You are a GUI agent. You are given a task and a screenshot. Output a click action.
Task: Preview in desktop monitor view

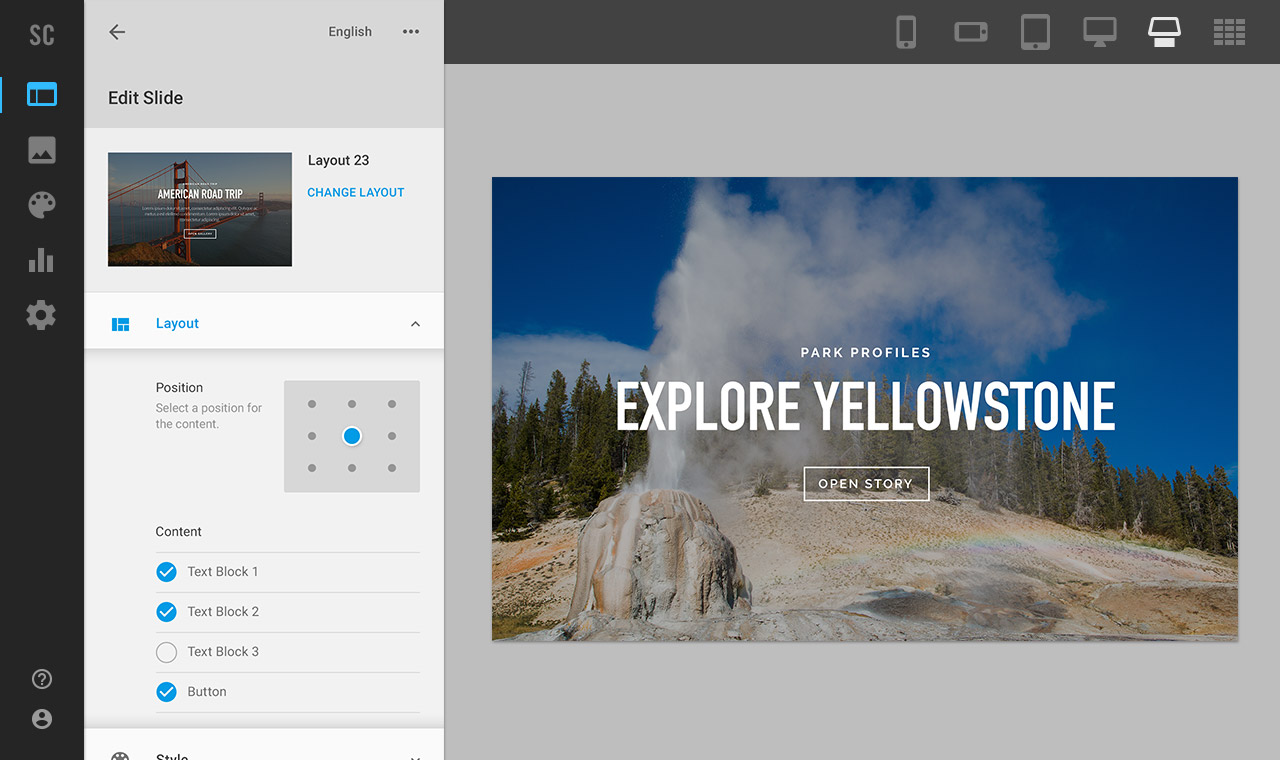pyautogui.click(x=1100, y=32)
